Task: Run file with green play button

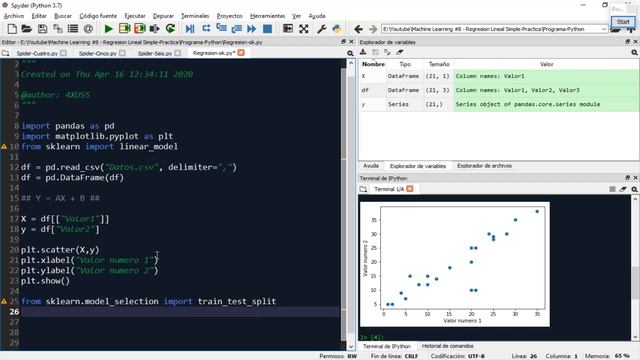Action: point(109,29)
